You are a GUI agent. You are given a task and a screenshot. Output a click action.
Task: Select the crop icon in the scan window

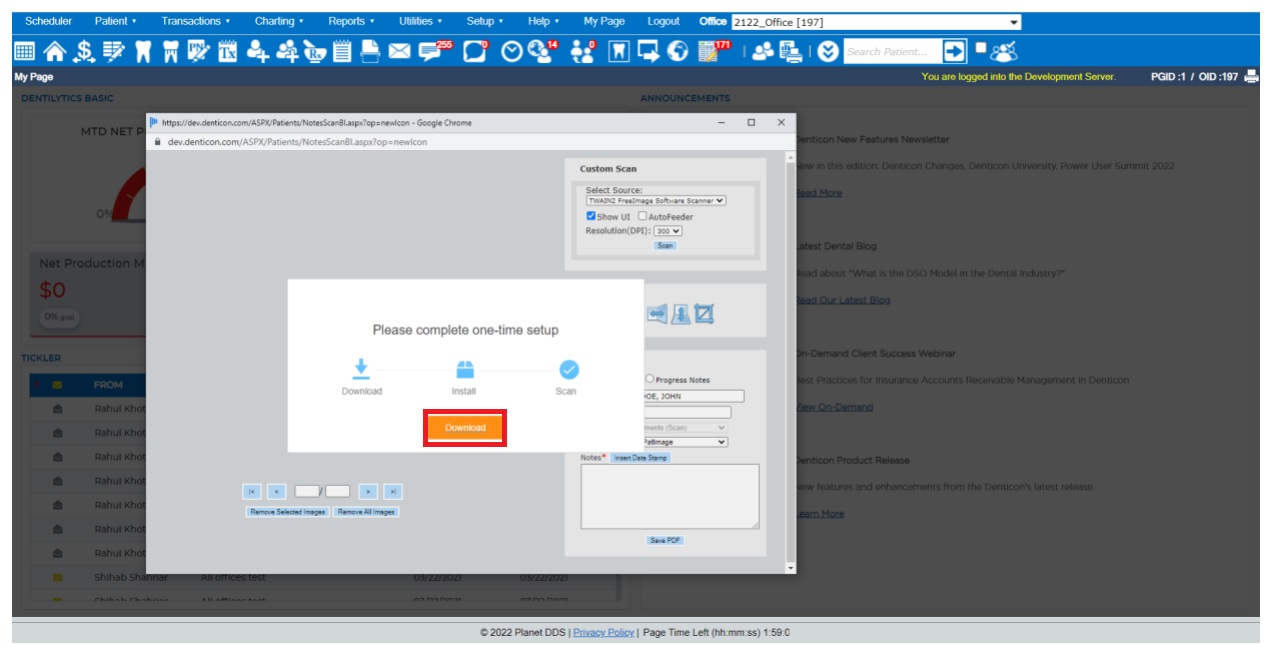(704, 312)
